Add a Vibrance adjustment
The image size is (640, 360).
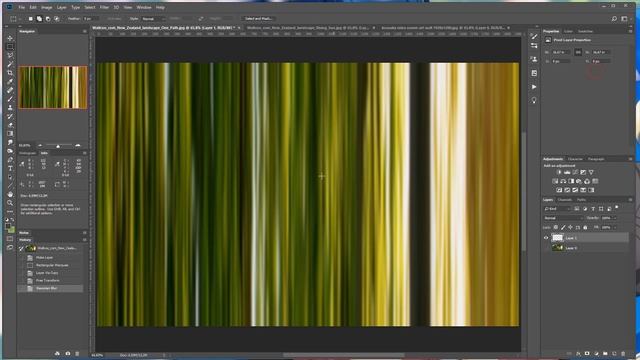coord(591,172)
